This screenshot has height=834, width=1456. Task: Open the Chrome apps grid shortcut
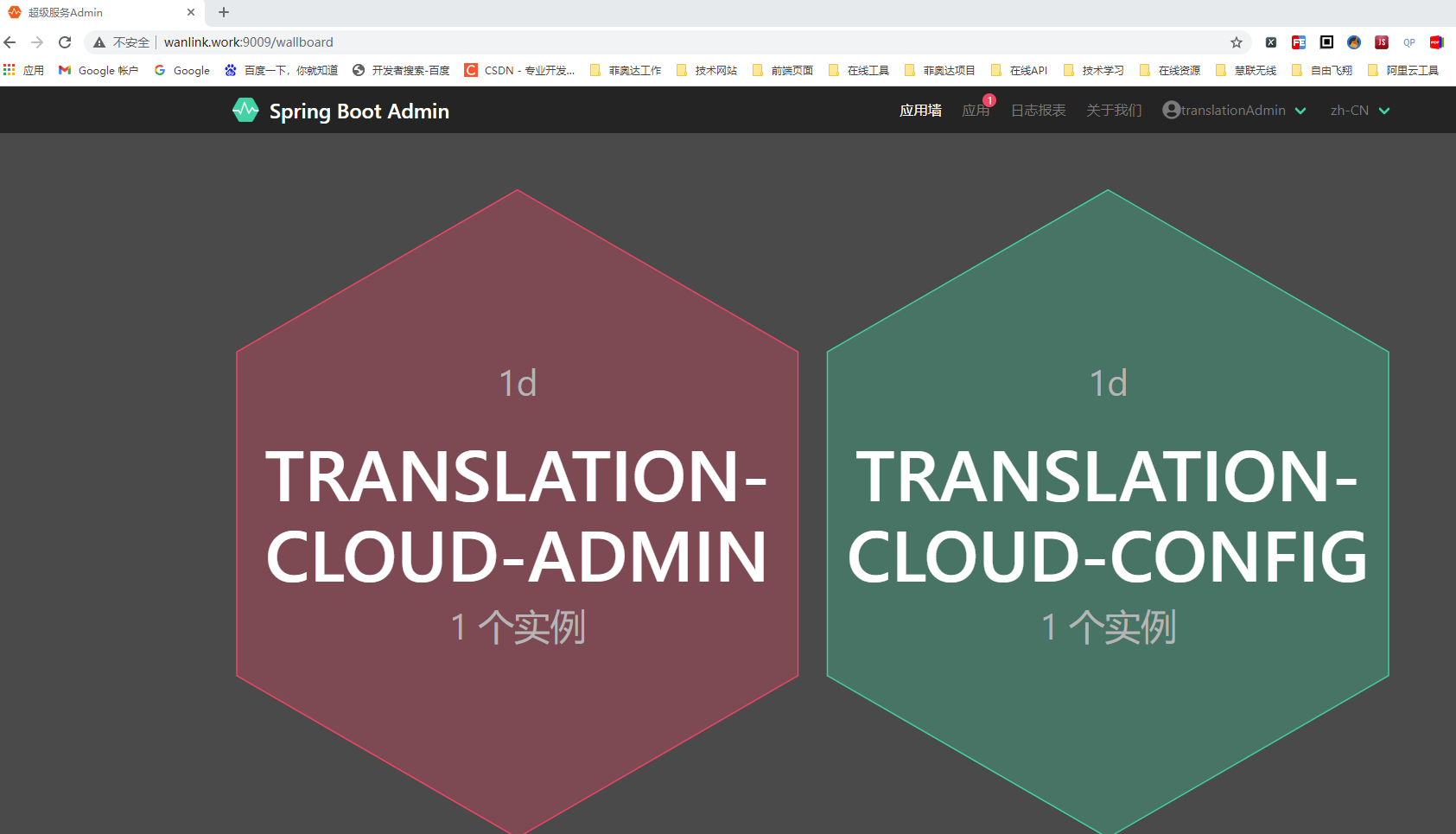pyautogui.click(x=23, y=70)
